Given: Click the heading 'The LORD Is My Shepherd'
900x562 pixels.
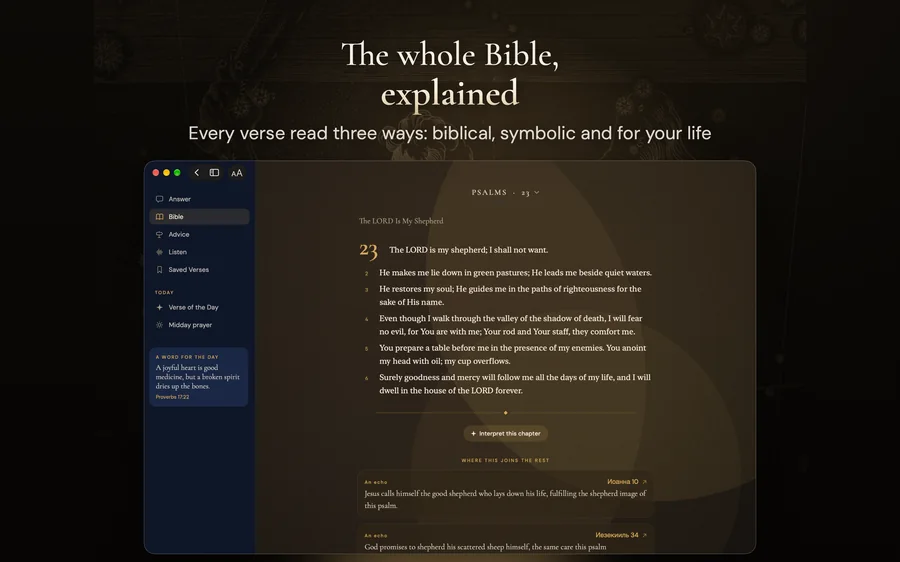Looking at the screenshot, I should [401, 221].
